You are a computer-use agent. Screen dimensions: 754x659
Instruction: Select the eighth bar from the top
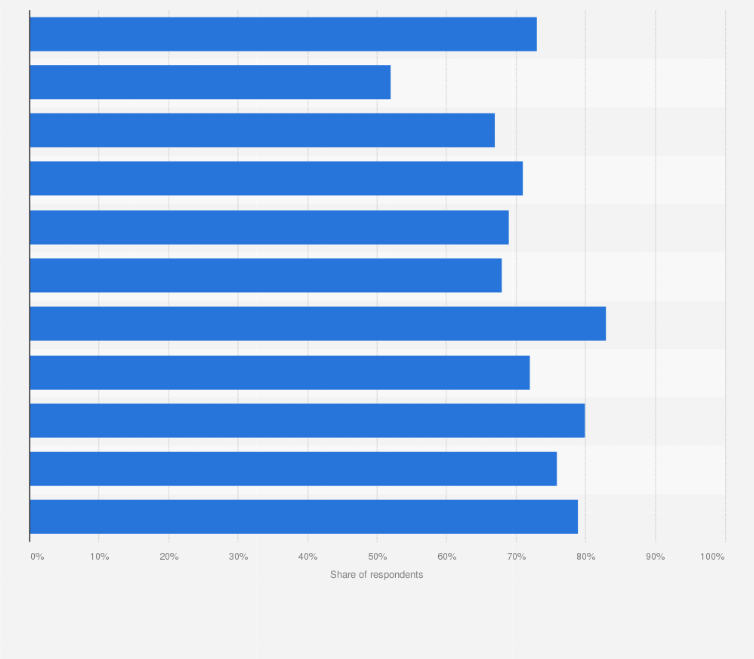tap(279, 372)
